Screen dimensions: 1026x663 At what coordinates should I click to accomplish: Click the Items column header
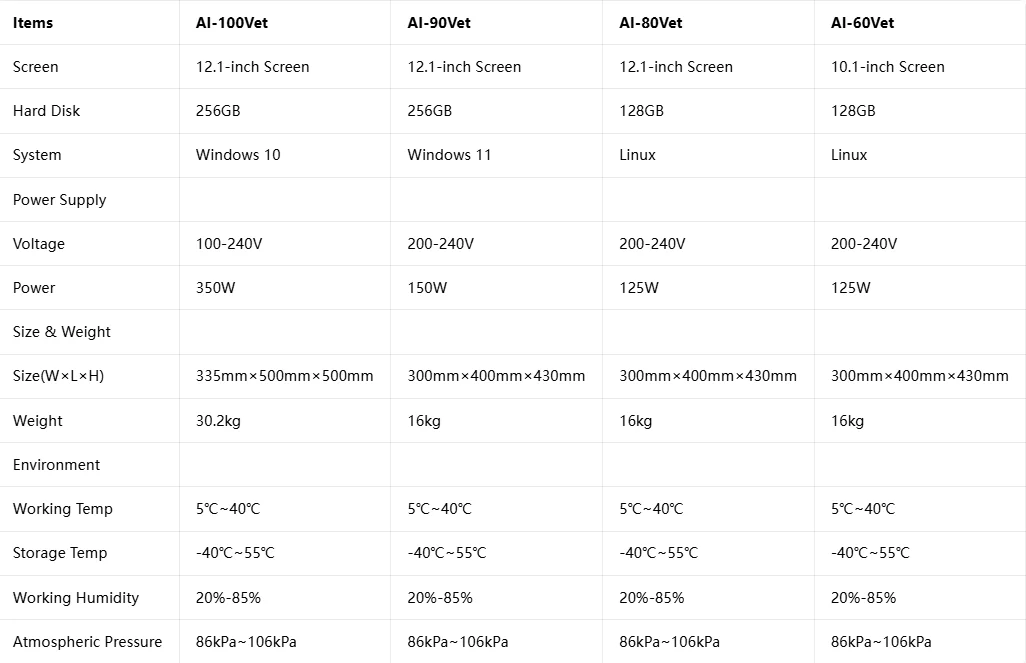[33, 23]
